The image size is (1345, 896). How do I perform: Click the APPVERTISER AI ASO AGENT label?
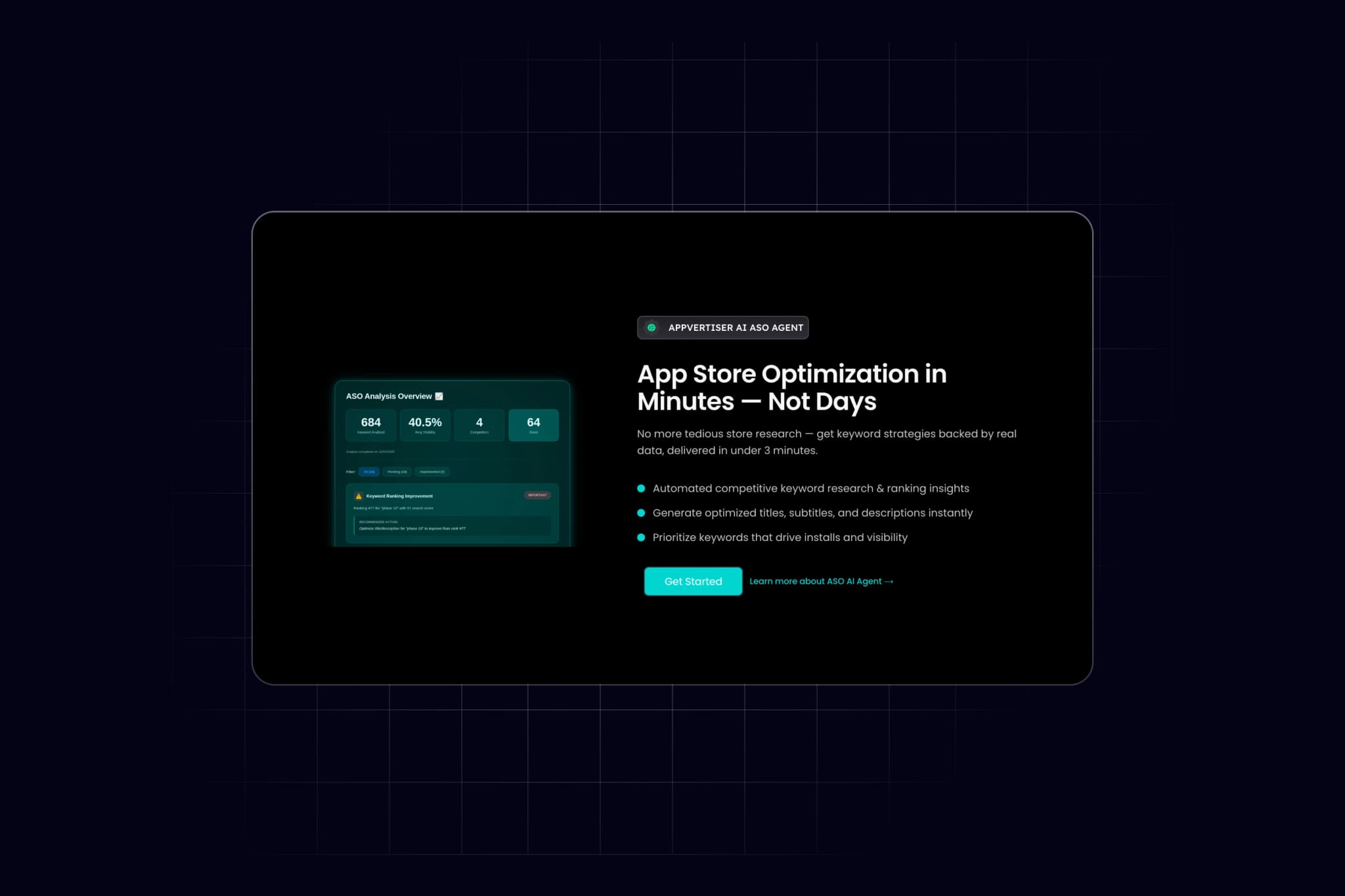(736, 328)
